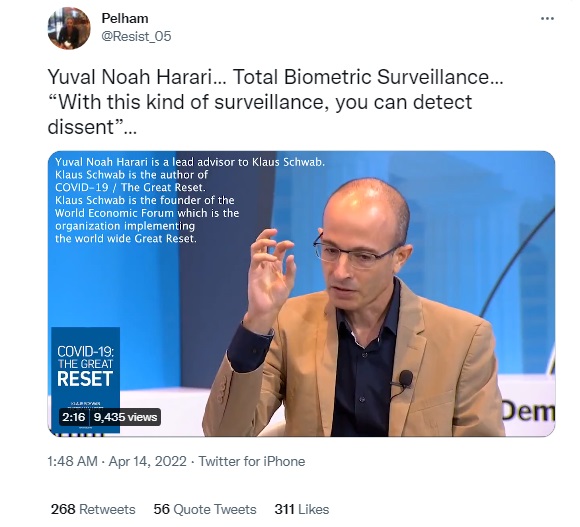View the 311 Likes list
Screen dimensions: 580x527
(x=301, y=509)
